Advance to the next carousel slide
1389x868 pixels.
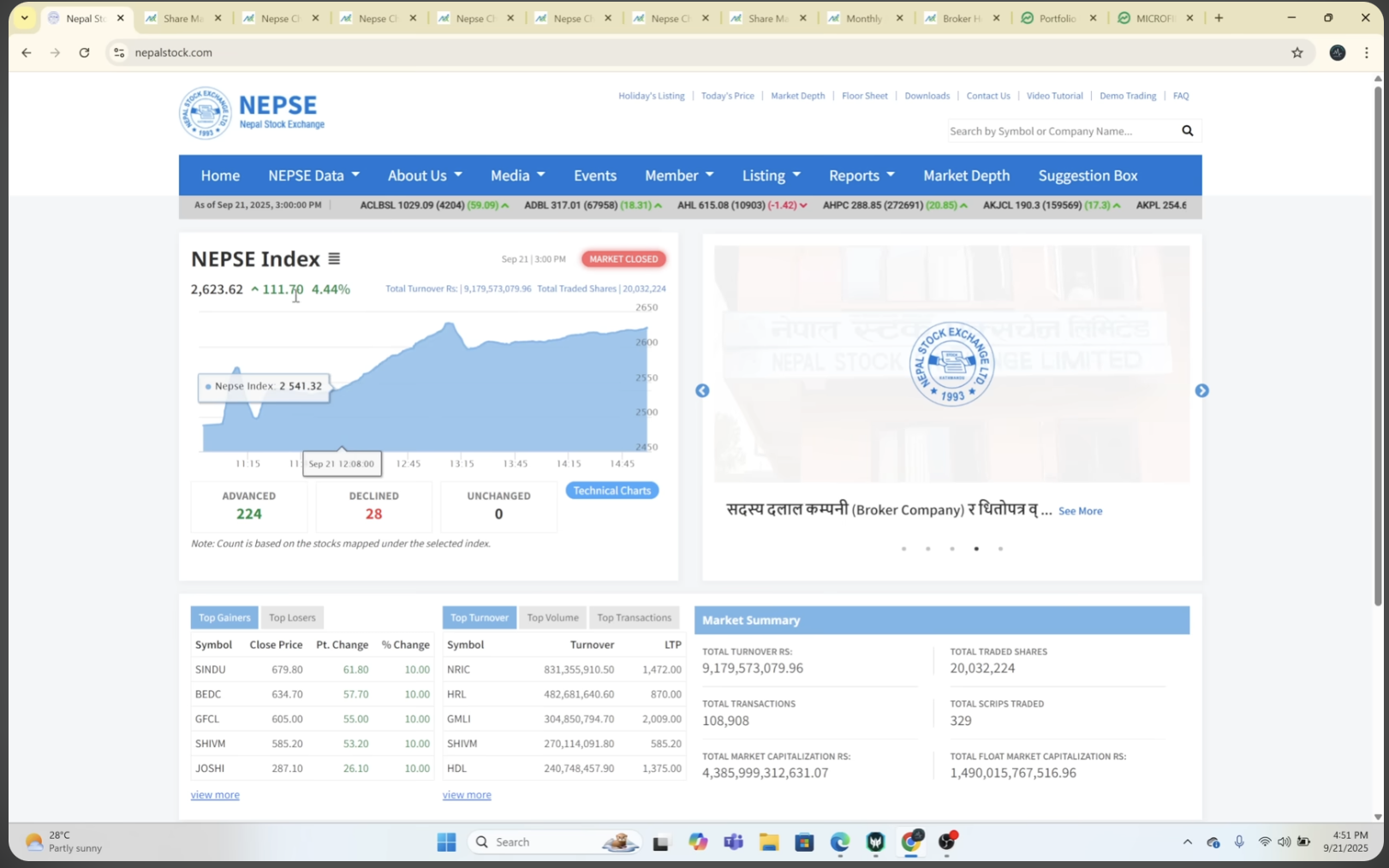1201,390
